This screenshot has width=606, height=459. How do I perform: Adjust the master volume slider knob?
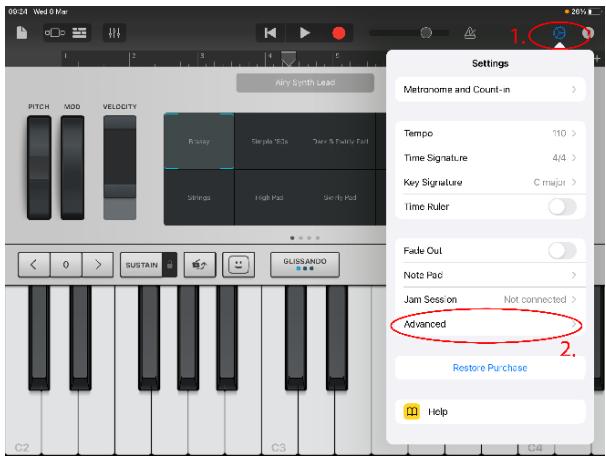426,32
